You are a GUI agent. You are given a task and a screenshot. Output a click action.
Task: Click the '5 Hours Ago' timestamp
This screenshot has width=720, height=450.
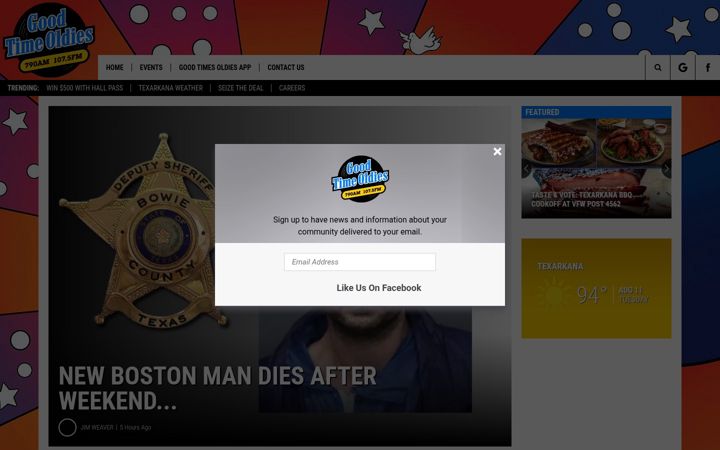(135, 428)
